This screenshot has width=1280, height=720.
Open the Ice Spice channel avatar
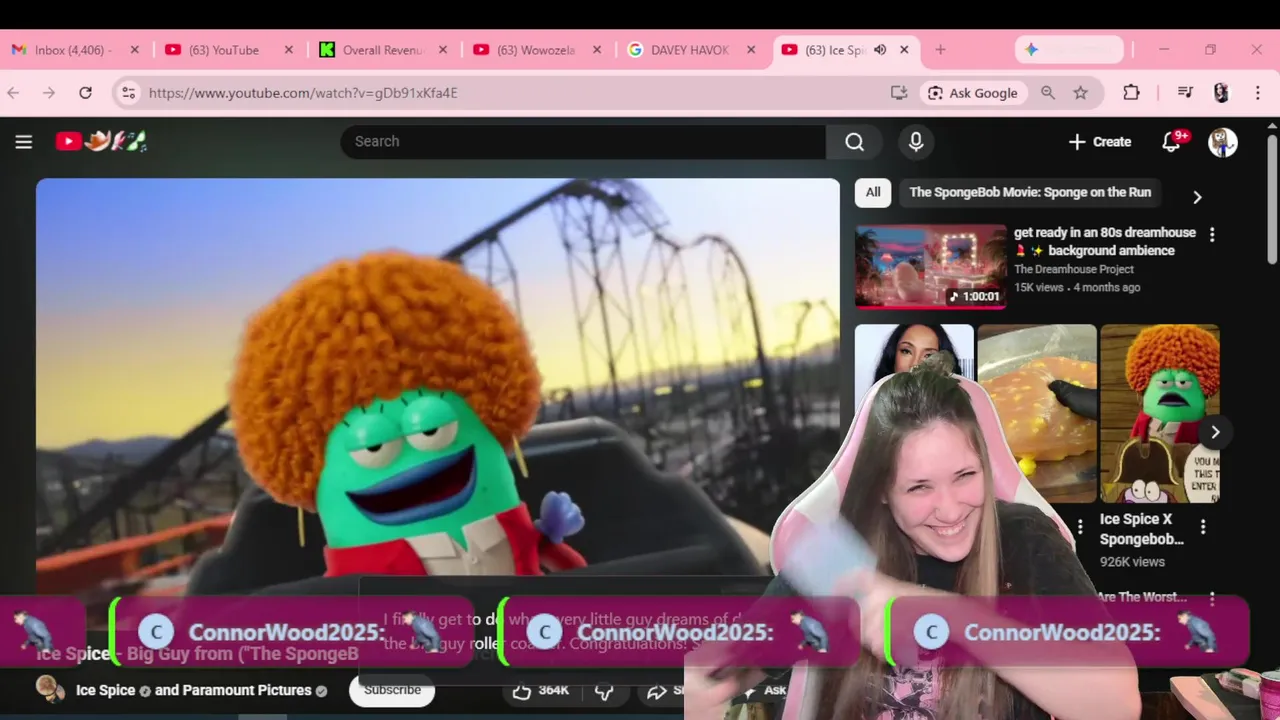[50, 690]
